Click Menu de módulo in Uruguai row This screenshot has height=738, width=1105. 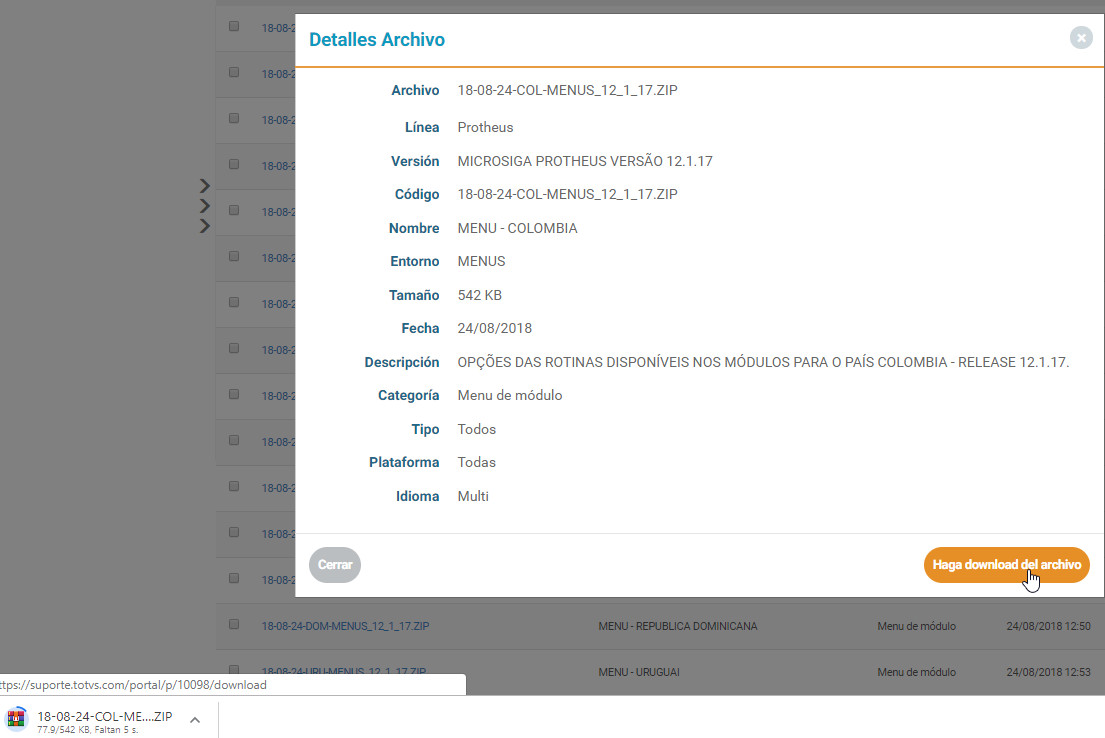coord(916,672)
